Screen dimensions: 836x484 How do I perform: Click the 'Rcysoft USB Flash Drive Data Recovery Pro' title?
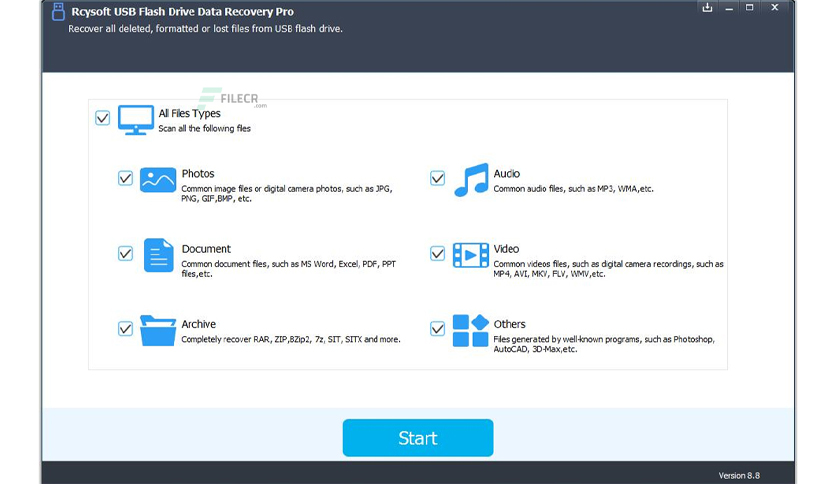[x=182, y=12]
